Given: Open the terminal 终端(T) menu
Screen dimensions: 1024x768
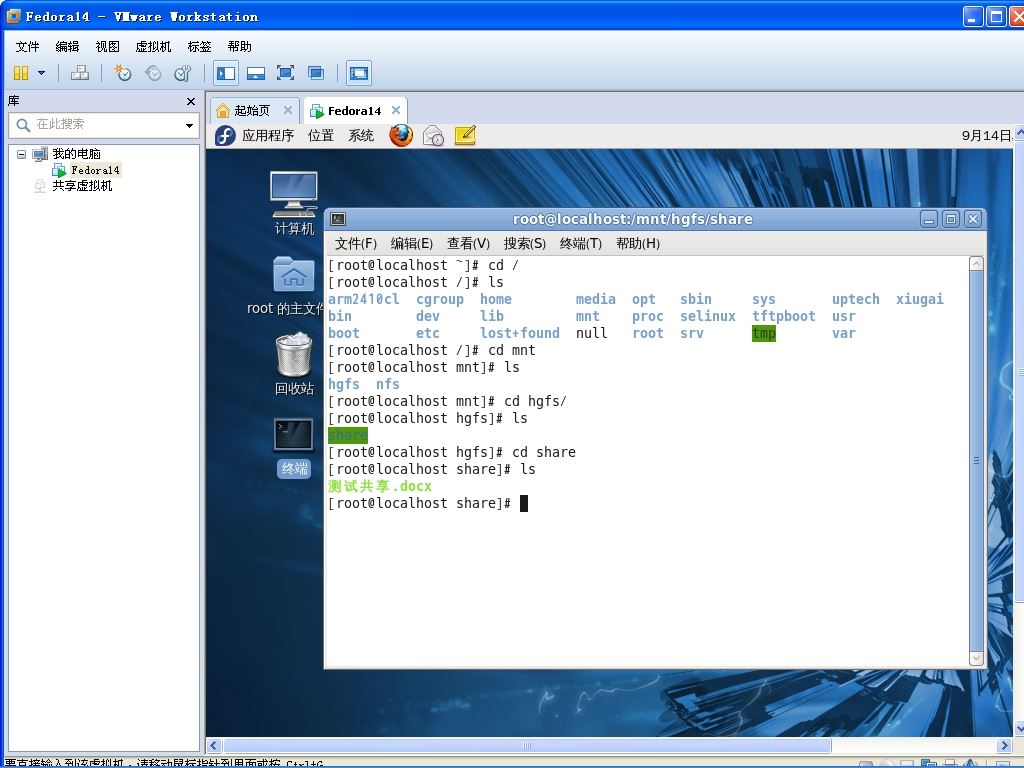Looking at the screenshot, I should 581,244.
